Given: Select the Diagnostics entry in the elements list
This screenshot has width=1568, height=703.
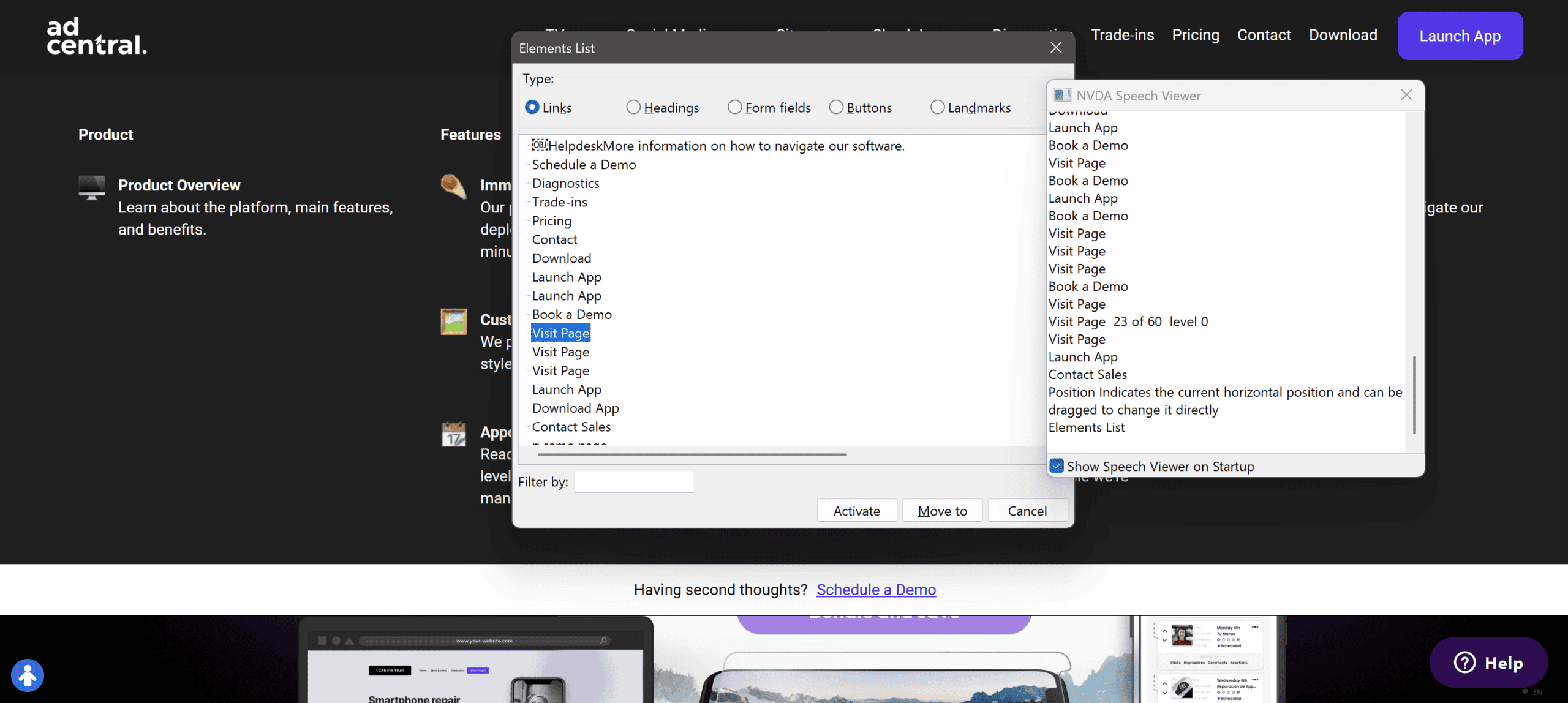Looking at the screenshot, I should point(565,184).
